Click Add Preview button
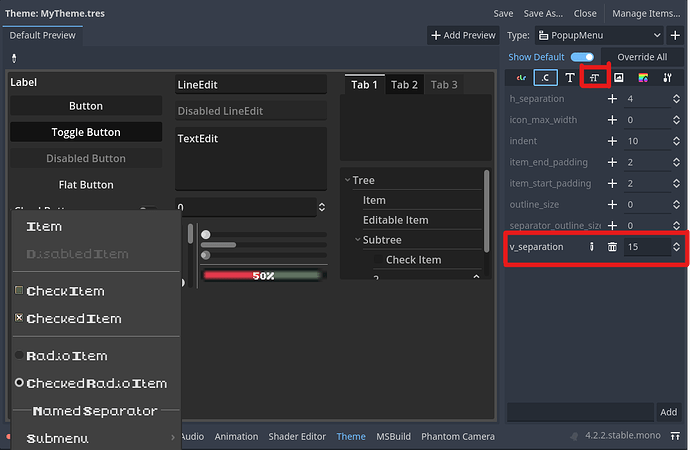Viewport: 690px width, 450px height. point(463,35)
